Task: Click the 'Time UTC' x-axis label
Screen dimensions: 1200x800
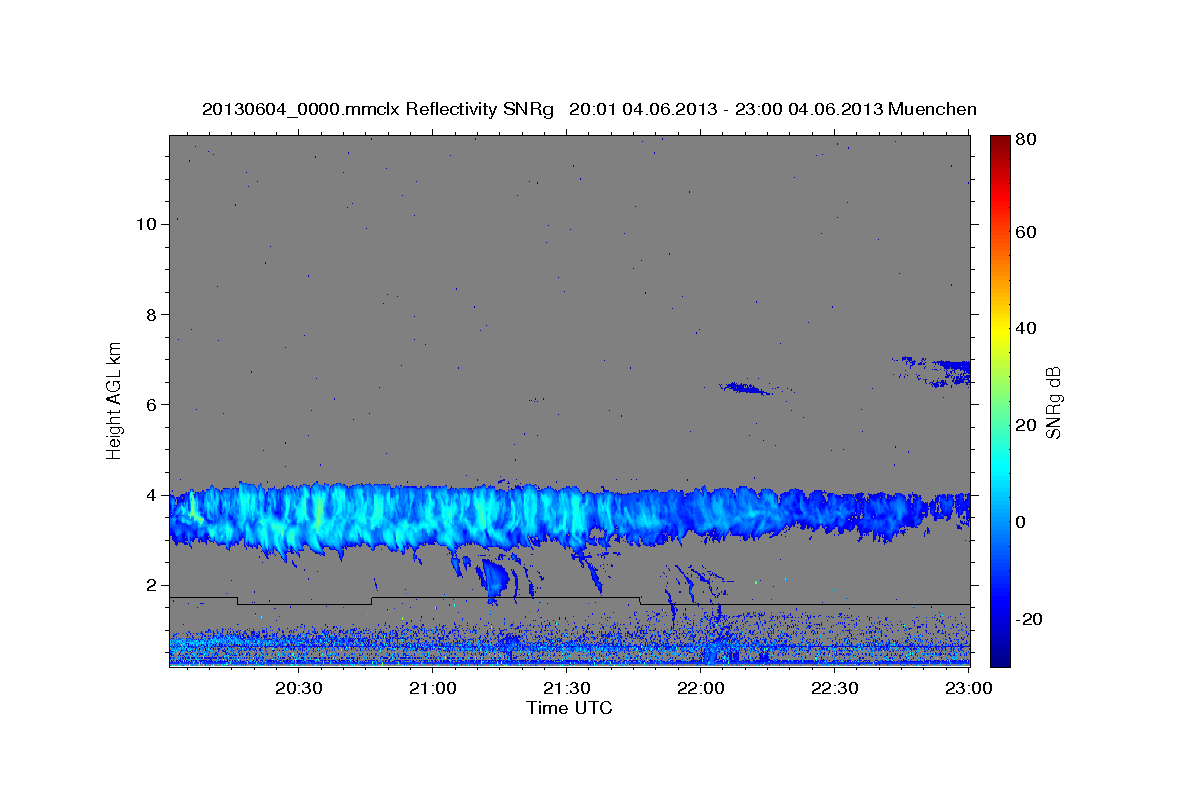Action: click(569, 708)
